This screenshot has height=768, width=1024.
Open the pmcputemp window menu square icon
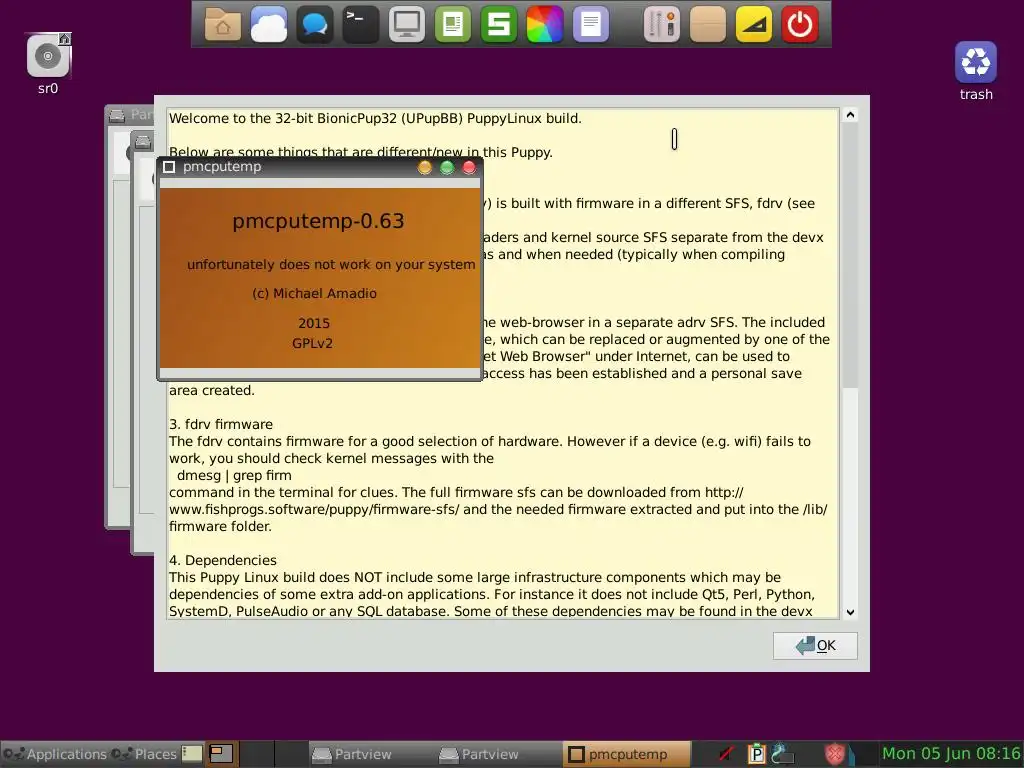(169, 167)
